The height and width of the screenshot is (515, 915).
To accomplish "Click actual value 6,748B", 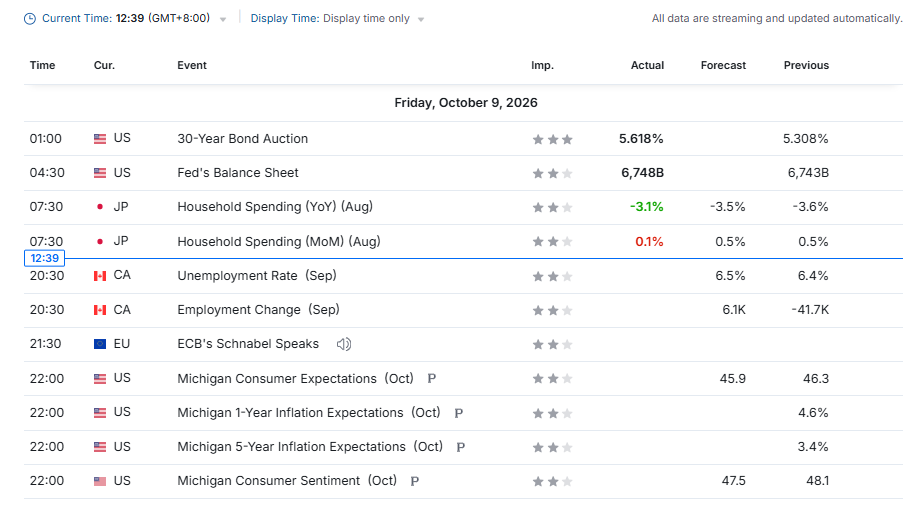I will tap(642, 173).
